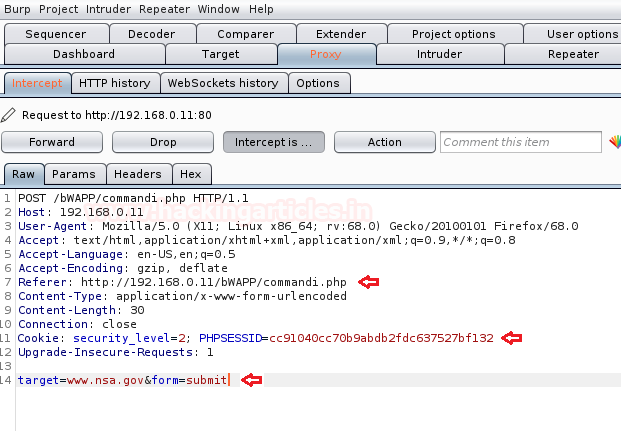Switch to the Params view tab
This screenshot has height=431, width=621.
point(74,174)
